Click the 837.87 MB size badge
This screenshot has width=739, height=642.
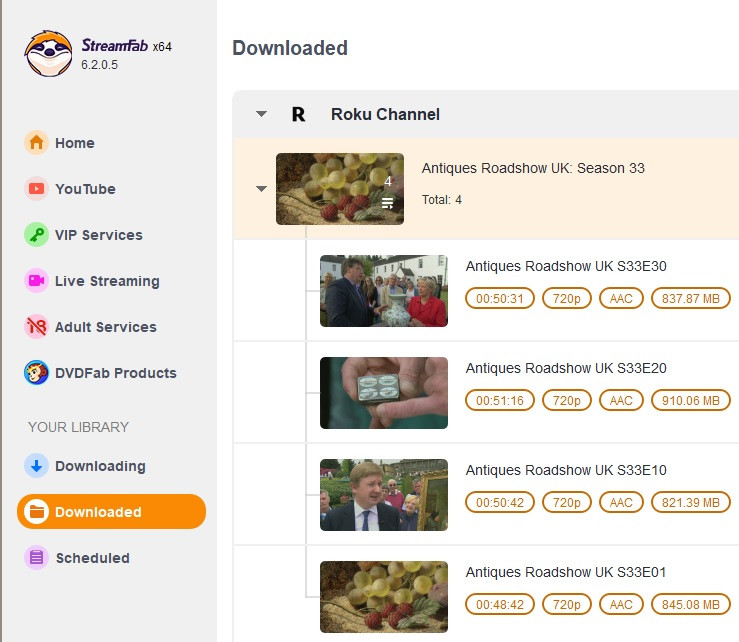[690, 298]
